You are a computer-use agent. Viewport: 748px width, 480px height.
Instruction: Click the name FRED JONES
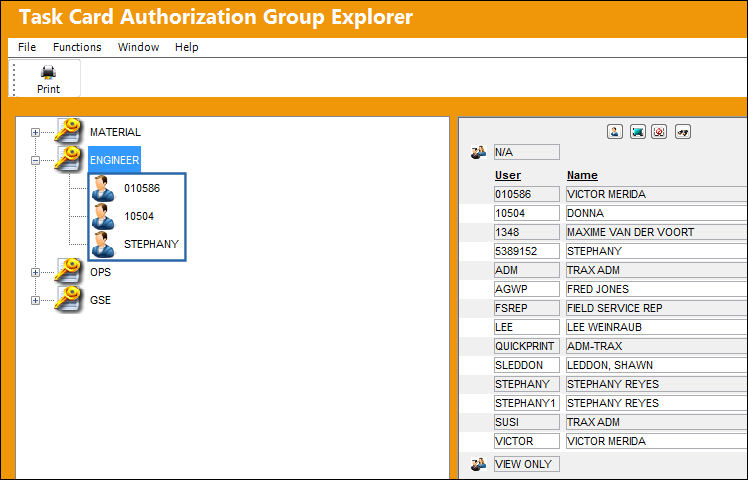(x=598, y=289)
